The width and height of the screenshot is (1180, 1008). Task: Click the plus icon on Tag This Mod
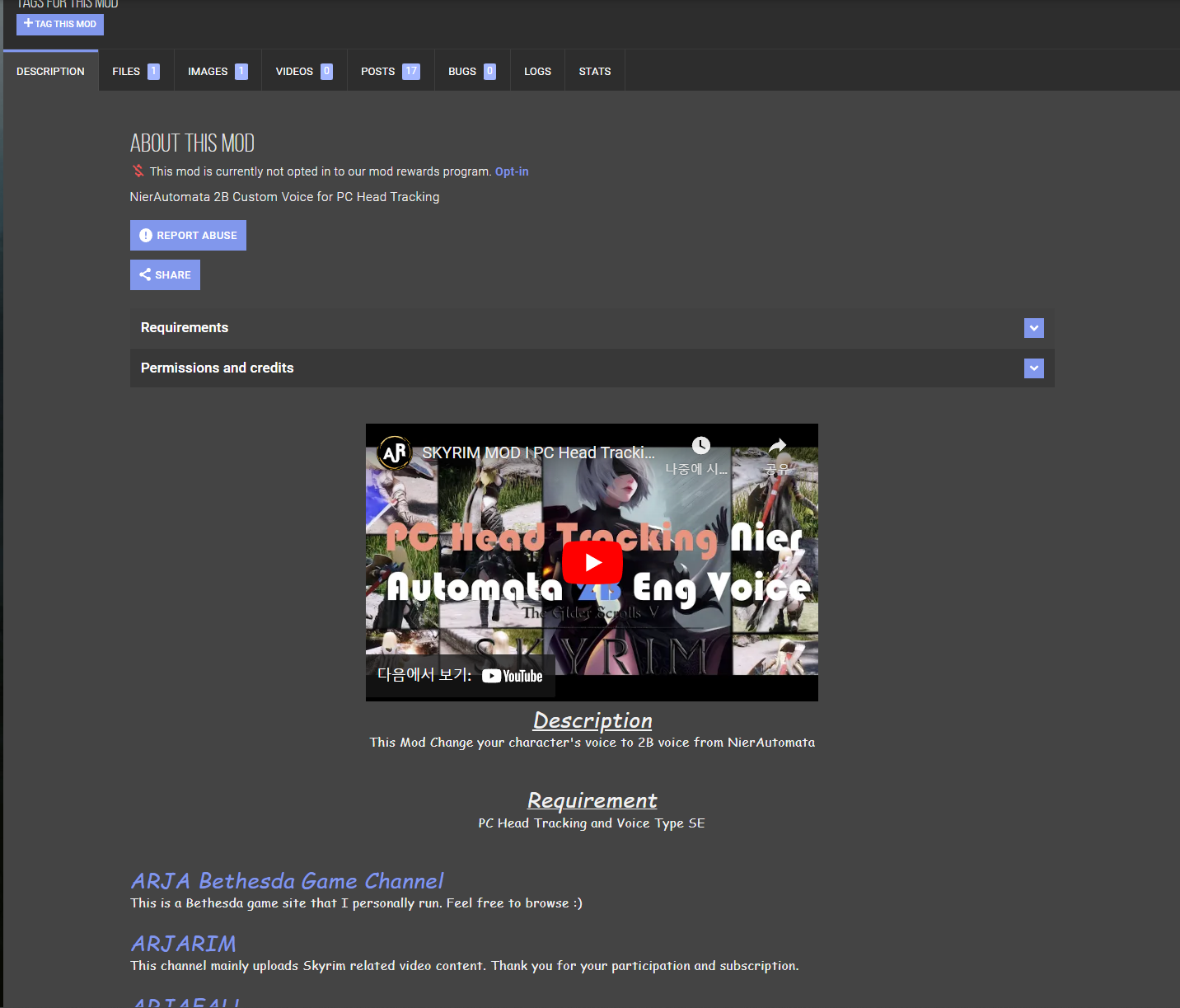28,23
